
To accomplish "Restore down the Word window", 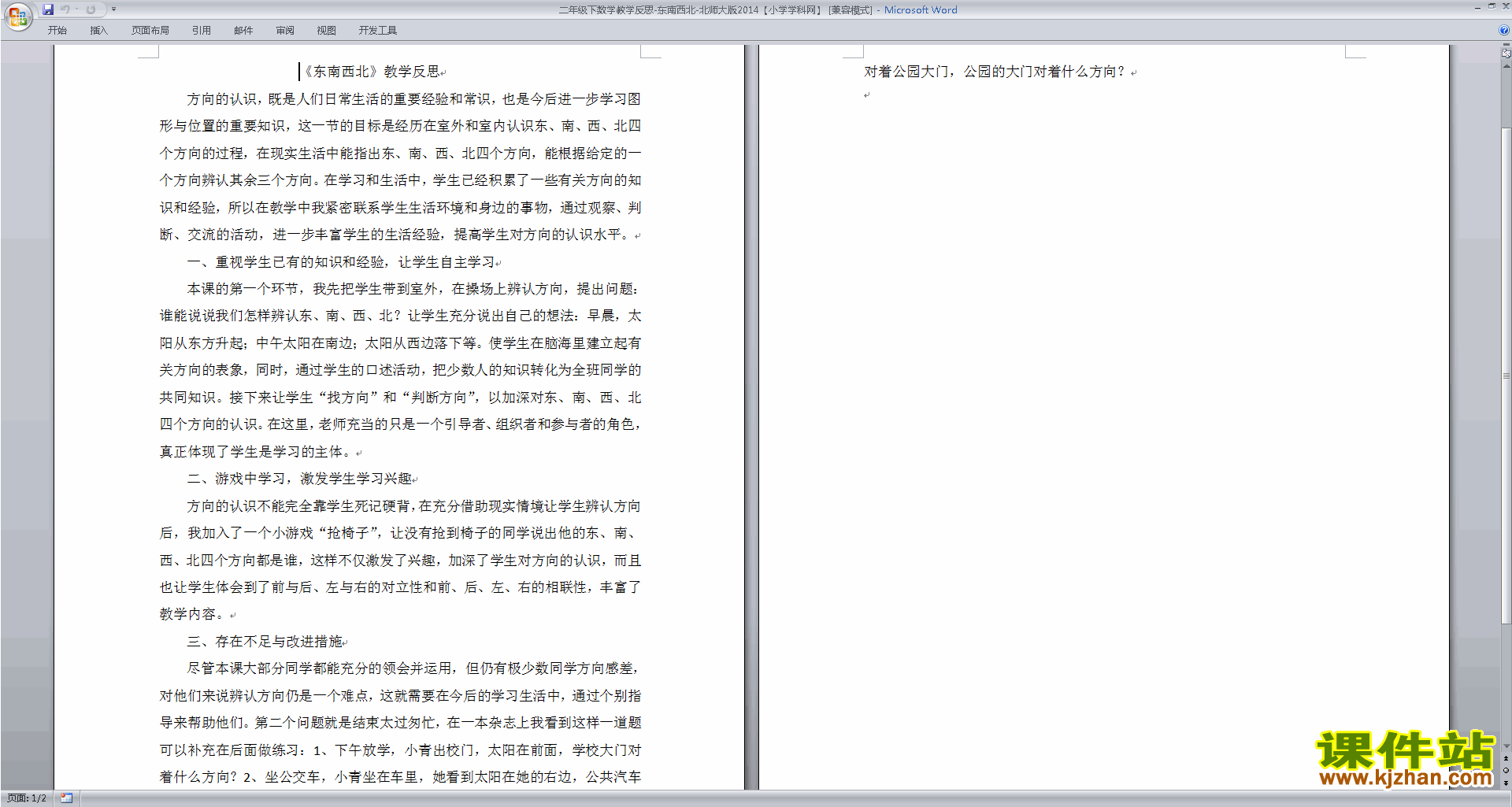I will (1492, 6).
